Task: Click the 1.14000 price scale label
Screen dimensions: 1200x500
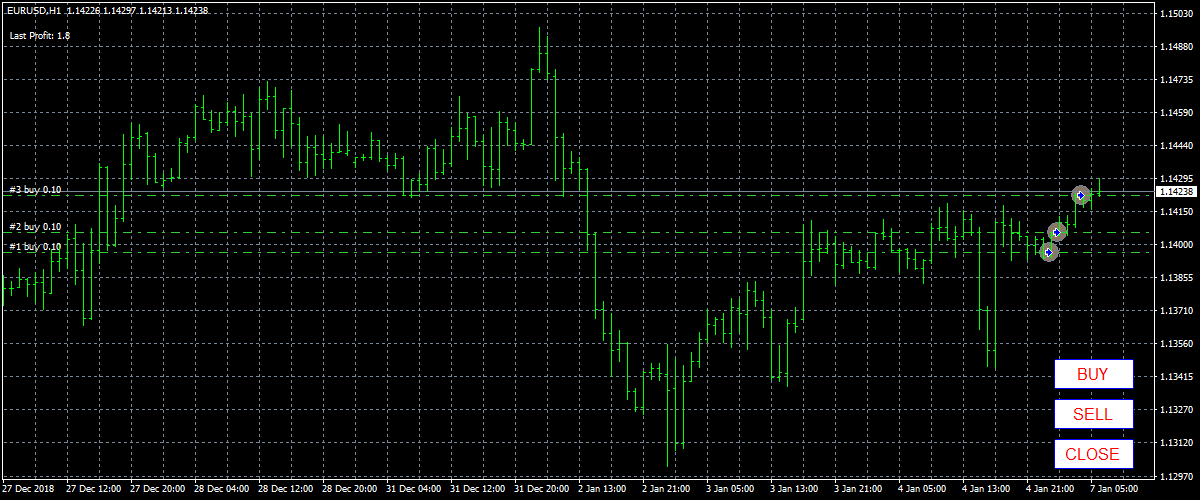Action: tap(1175, 245)
